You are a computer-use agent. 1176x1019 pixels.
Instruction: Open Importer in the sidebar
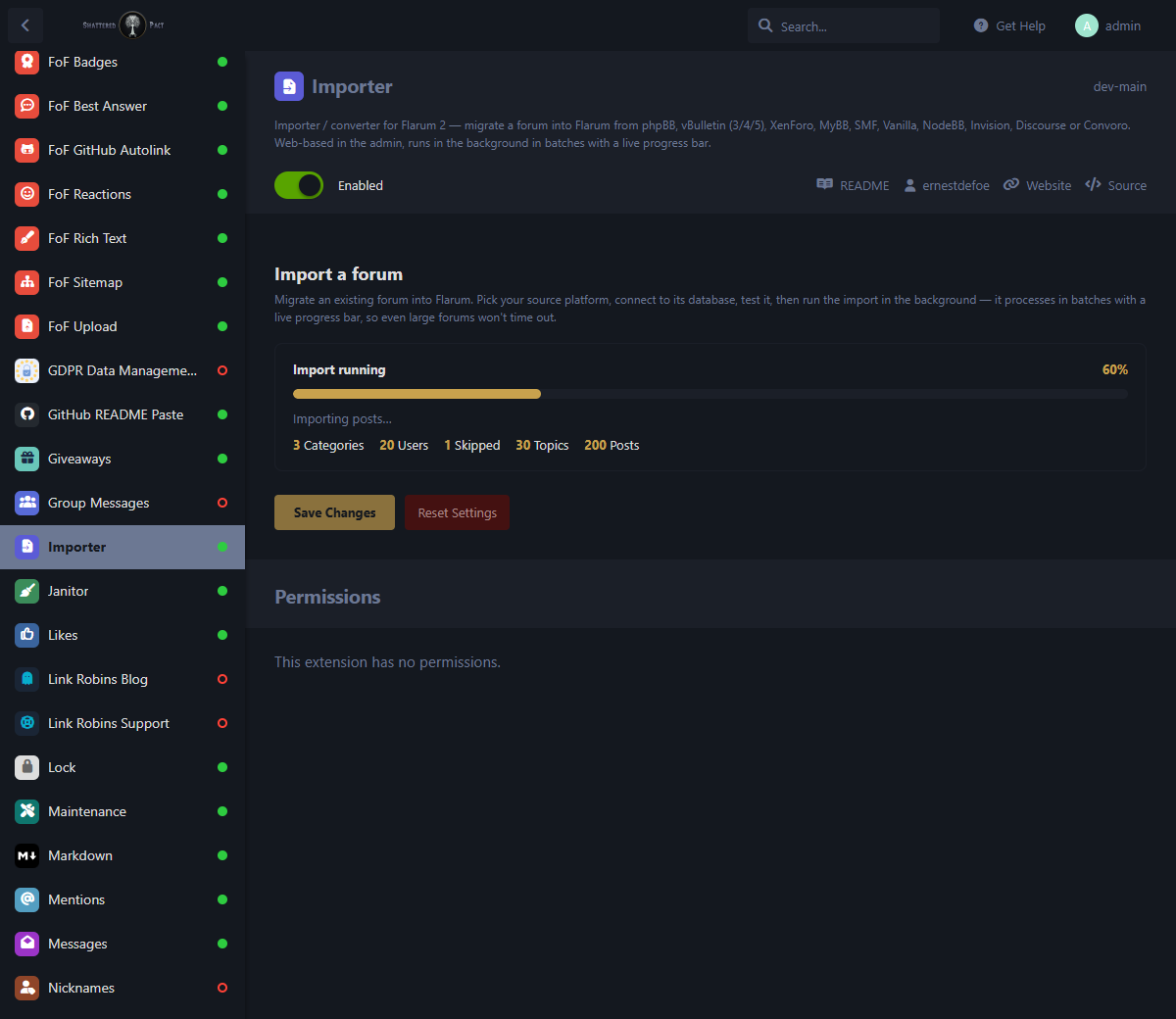[122, 547]
